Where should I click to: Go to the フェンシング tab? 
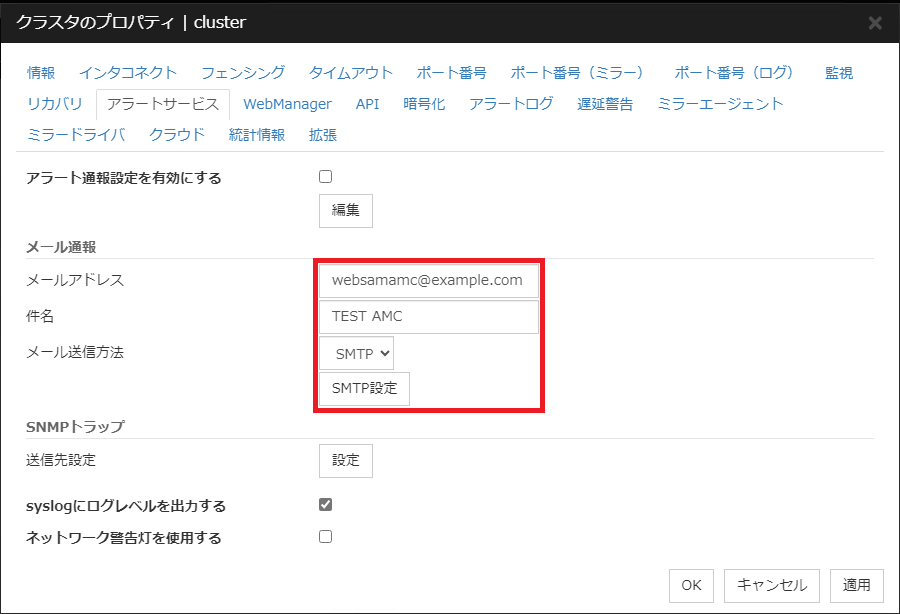pyautogui.click(x=243, y=73)
